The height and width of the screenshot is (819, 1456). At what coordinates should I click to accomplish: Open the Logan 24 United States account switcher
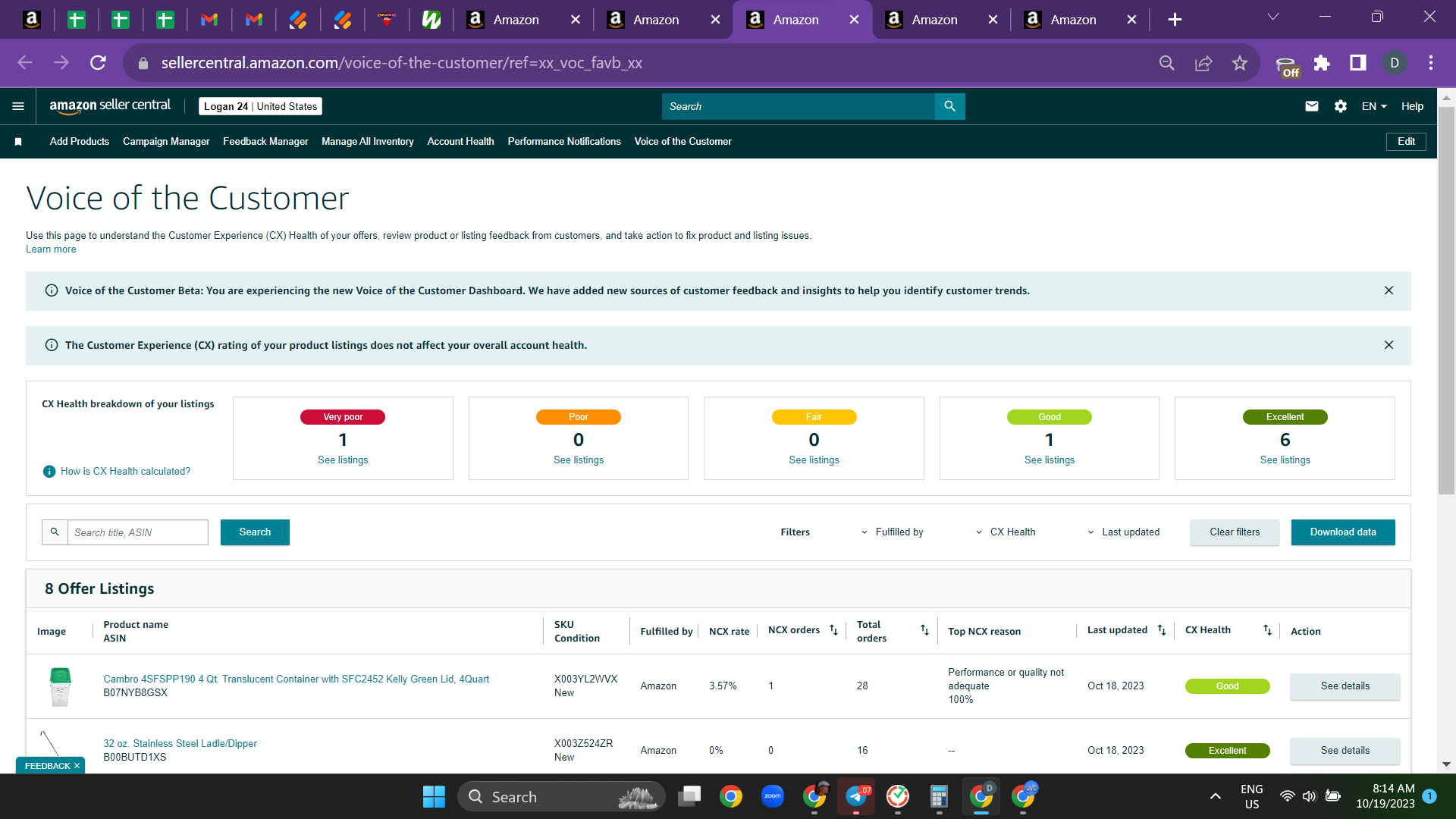point(261,106)
